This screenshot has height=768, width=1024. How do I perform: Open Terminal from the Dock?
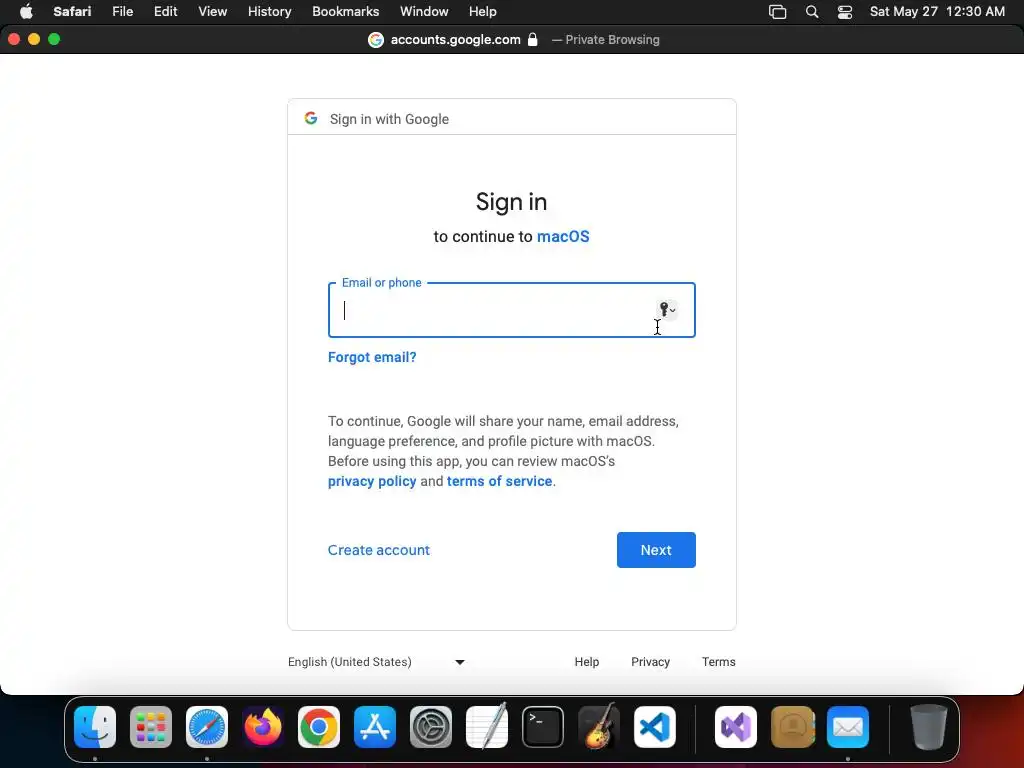[x=543, y=727]
